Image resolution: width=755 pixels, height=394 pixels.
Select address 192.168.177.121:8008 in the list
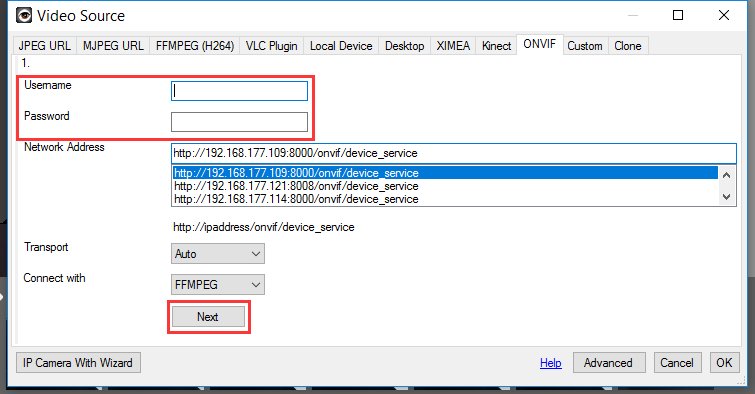445,186
